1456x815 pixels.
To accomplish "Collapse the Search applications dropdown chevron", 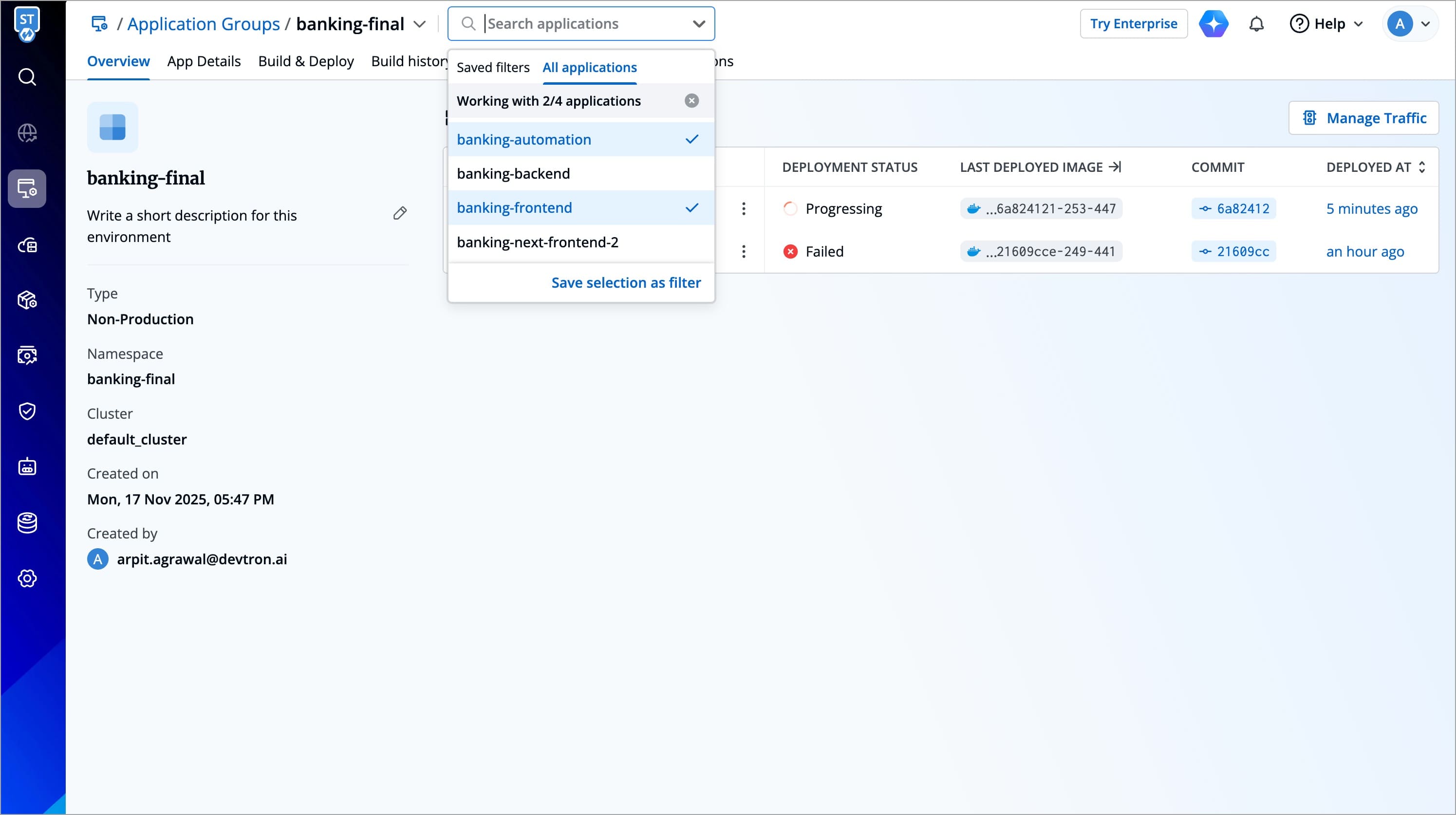I will 699,24.
